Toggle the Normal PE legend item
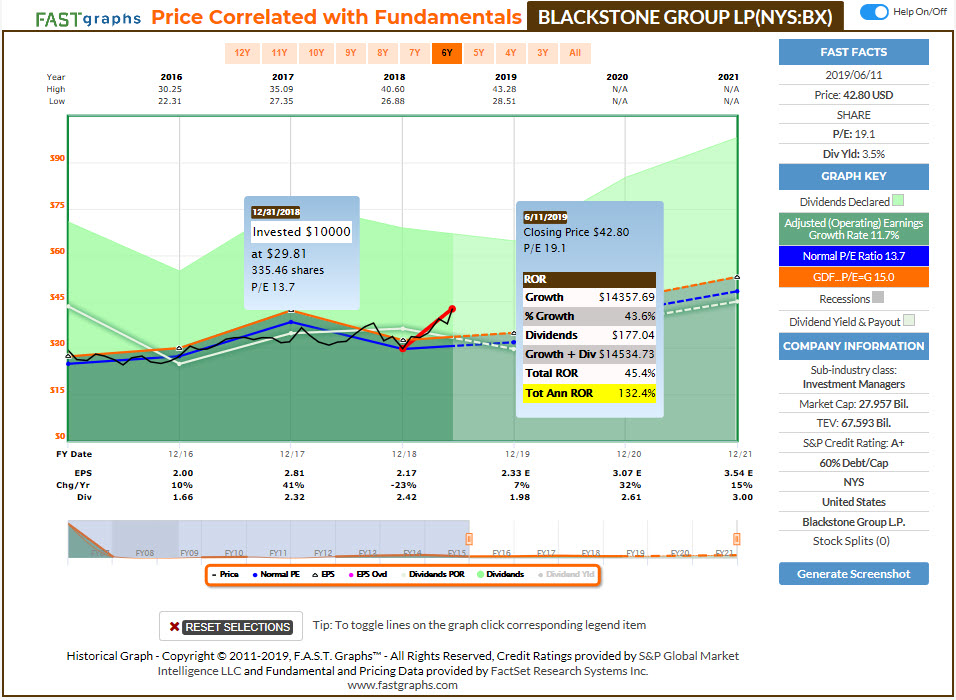 coord(282,572)
